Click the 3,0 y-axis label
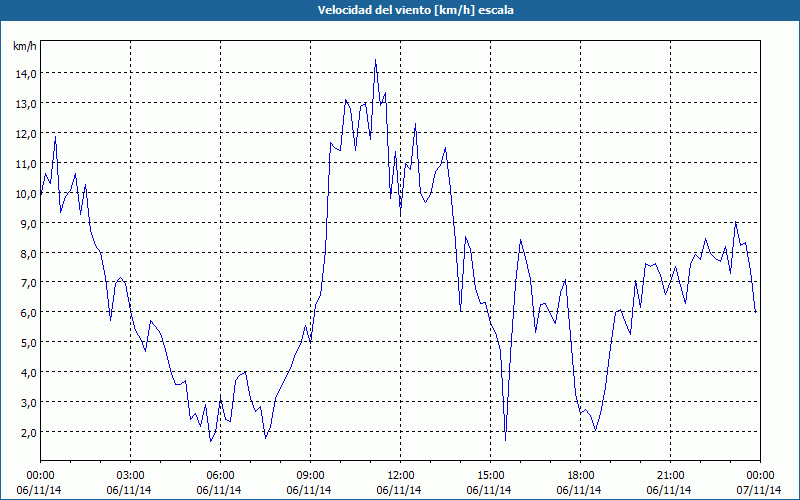 [x=29, y=403]
